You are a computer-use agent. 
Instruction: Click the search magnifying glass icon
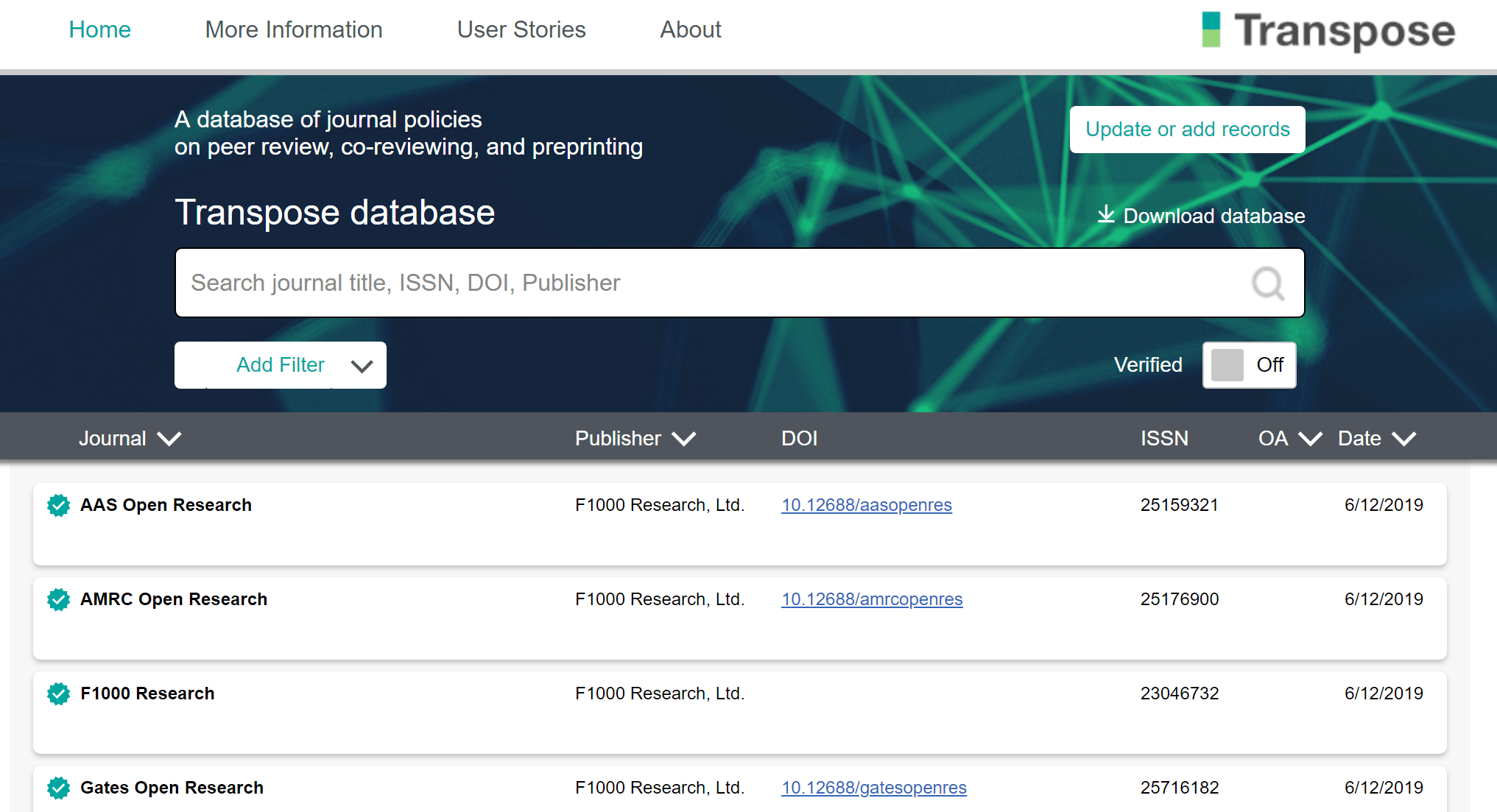tap(1267, 283)
